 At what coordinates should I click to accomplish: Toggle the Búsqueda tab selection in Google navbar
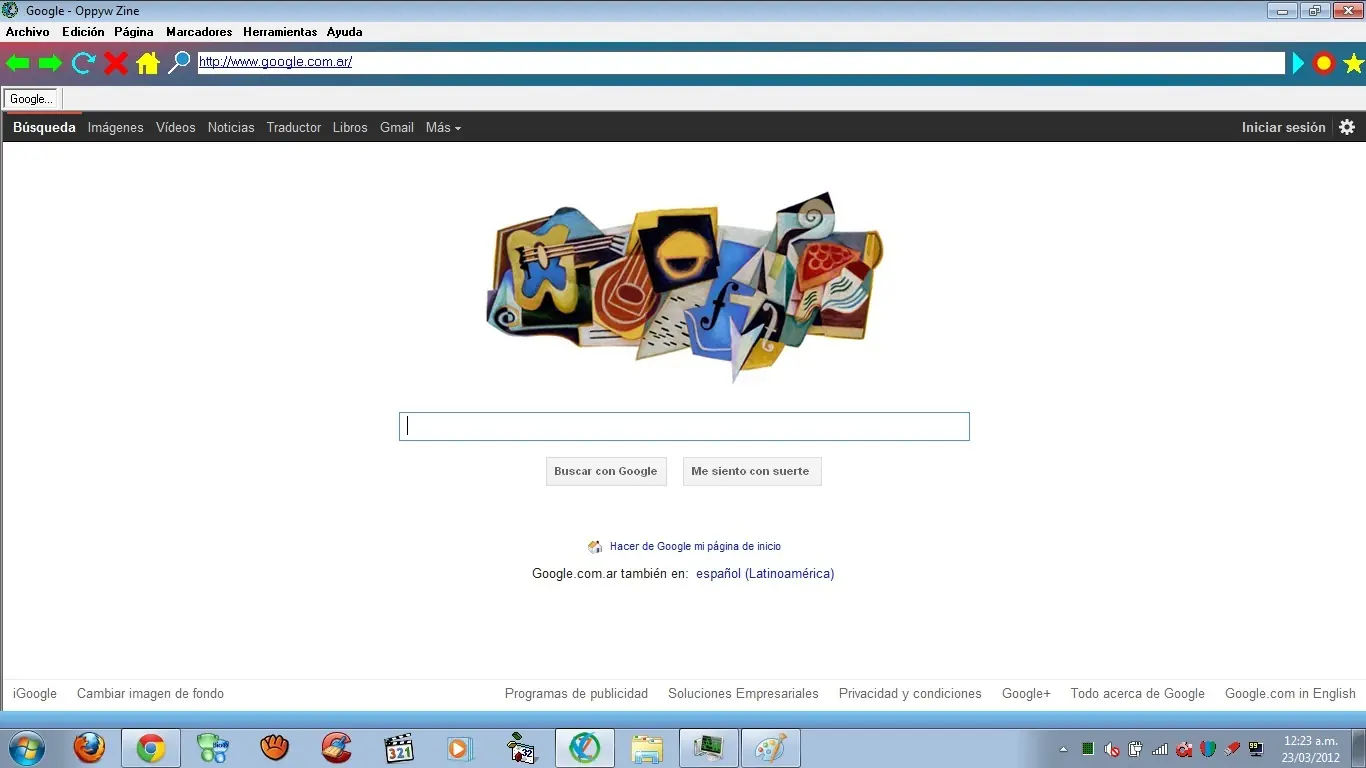pos(44,127)
